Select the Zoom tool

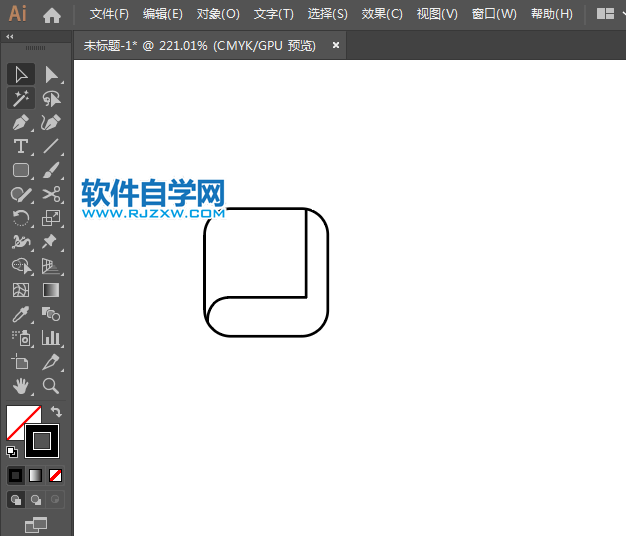pos(51,386)
